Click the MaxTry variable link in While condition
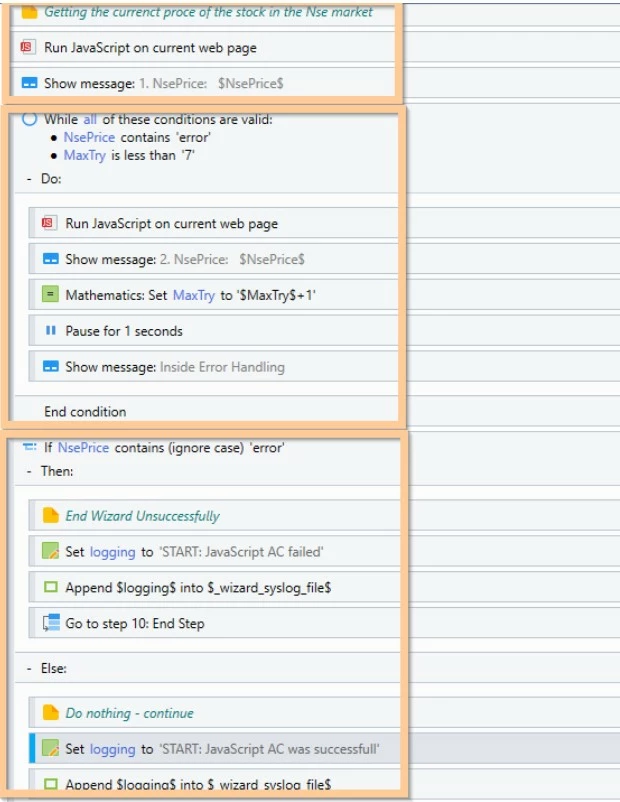This screenshot has width=620, height=802. 84,155
